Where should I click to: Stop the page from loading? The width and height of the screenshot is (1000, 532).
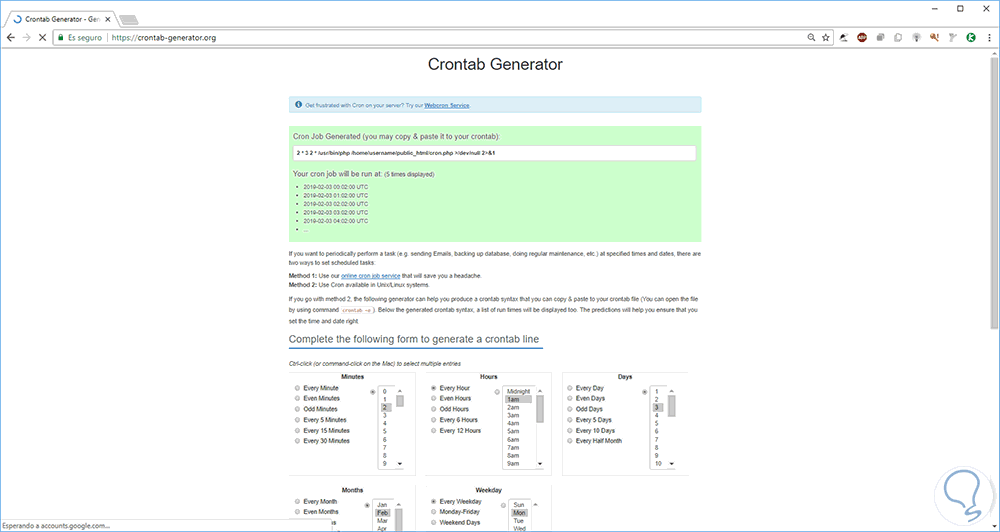point(42,38)
